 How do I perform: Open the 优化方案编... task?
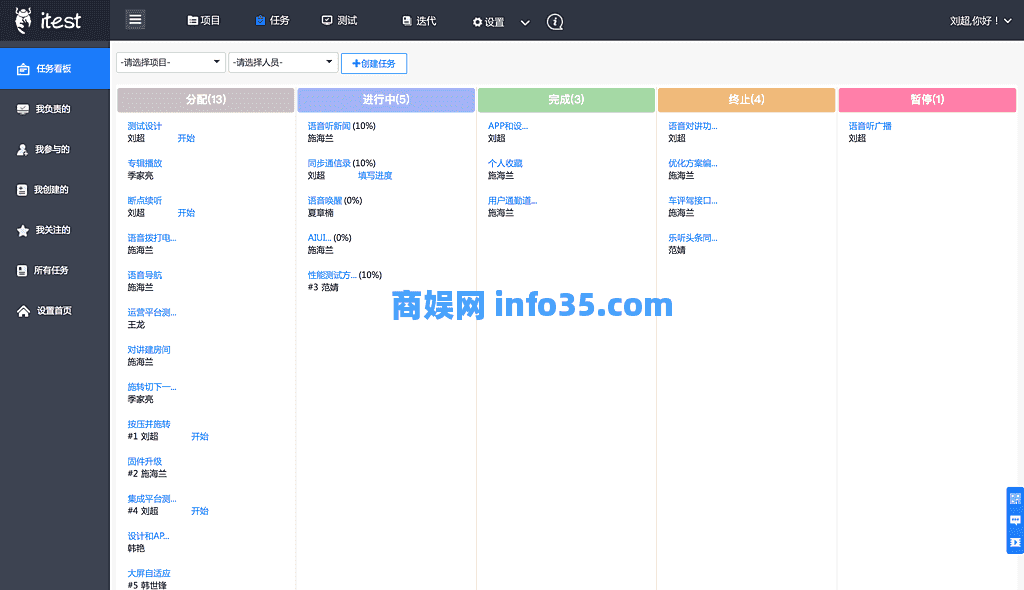pos(692,163)
